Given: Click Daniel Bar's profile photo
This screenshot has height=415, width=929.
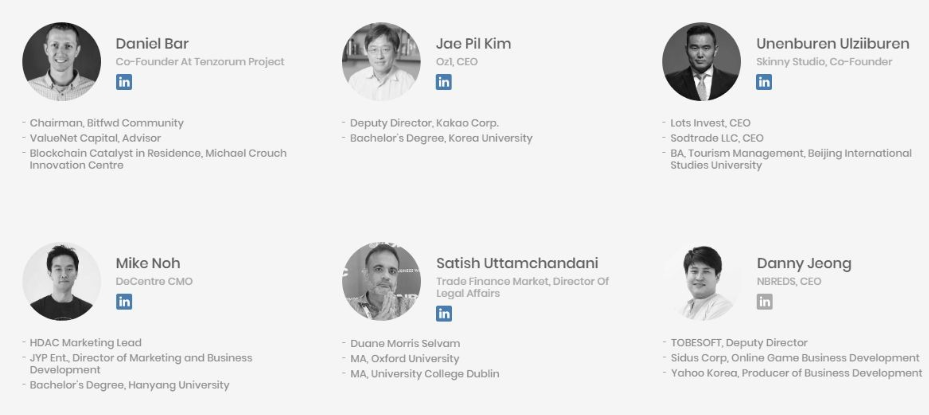Looking at the screenshot, I should 62,62.
